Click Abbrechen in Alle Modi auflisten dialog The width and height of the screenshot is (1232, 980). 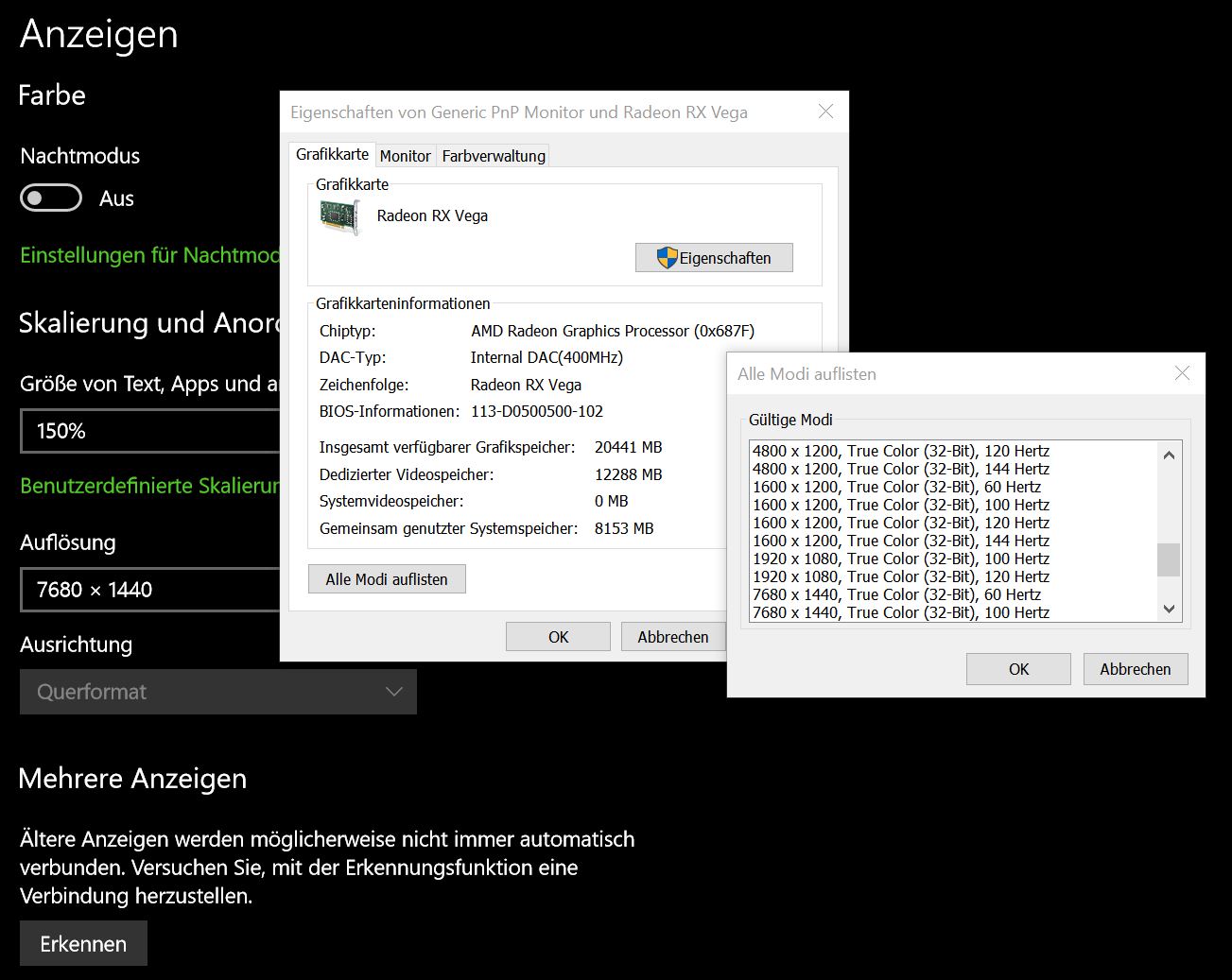pos(1135,669)
